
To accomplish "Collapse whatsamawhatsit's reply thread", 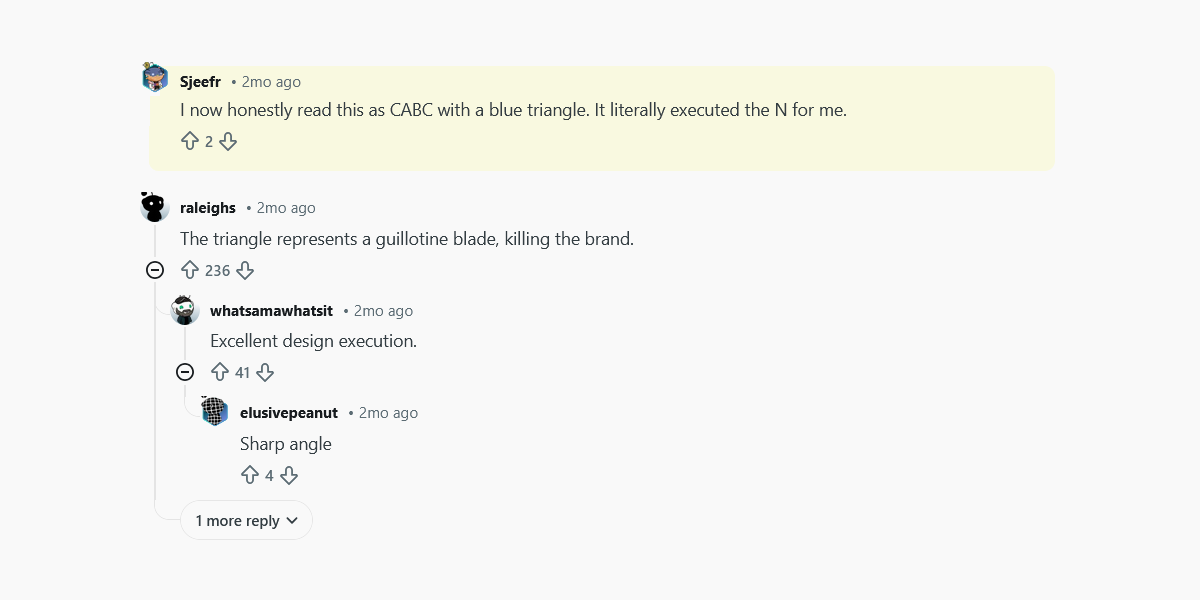I will click(x=185, y=372).
